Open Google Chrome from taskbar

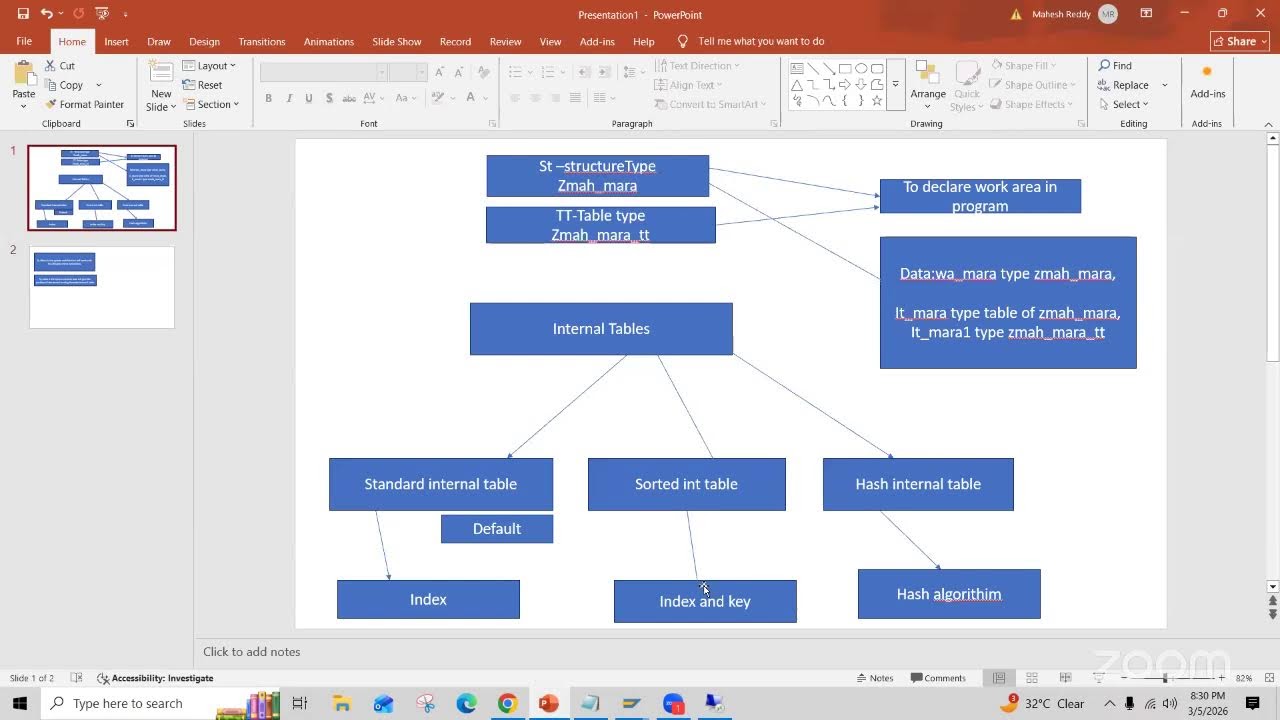(507, 703)
